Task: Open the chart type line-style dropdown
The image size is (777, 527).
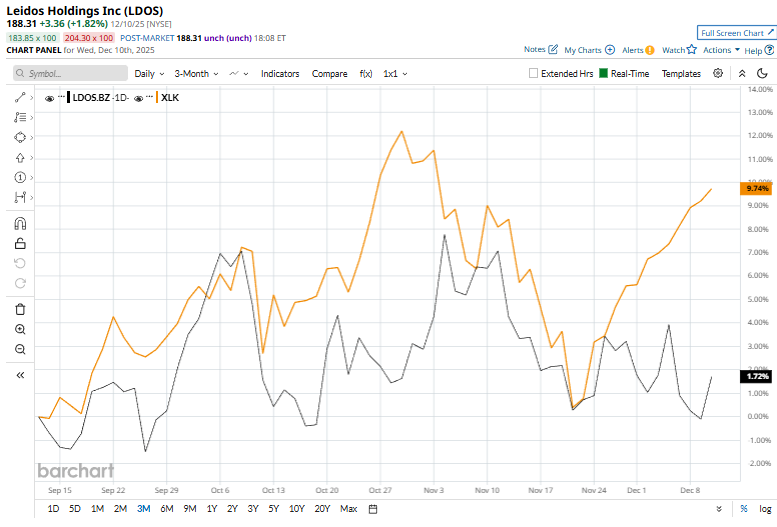Action: (x=238, y=73)
